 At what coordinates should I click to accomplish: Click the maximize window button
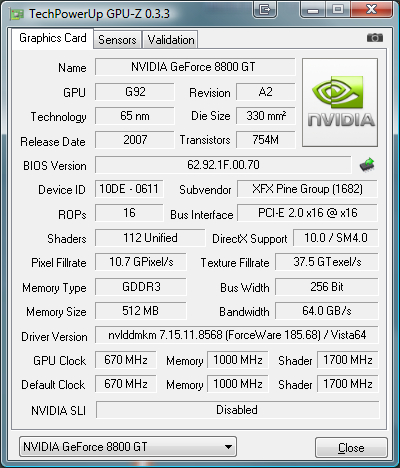coord(338,9)
